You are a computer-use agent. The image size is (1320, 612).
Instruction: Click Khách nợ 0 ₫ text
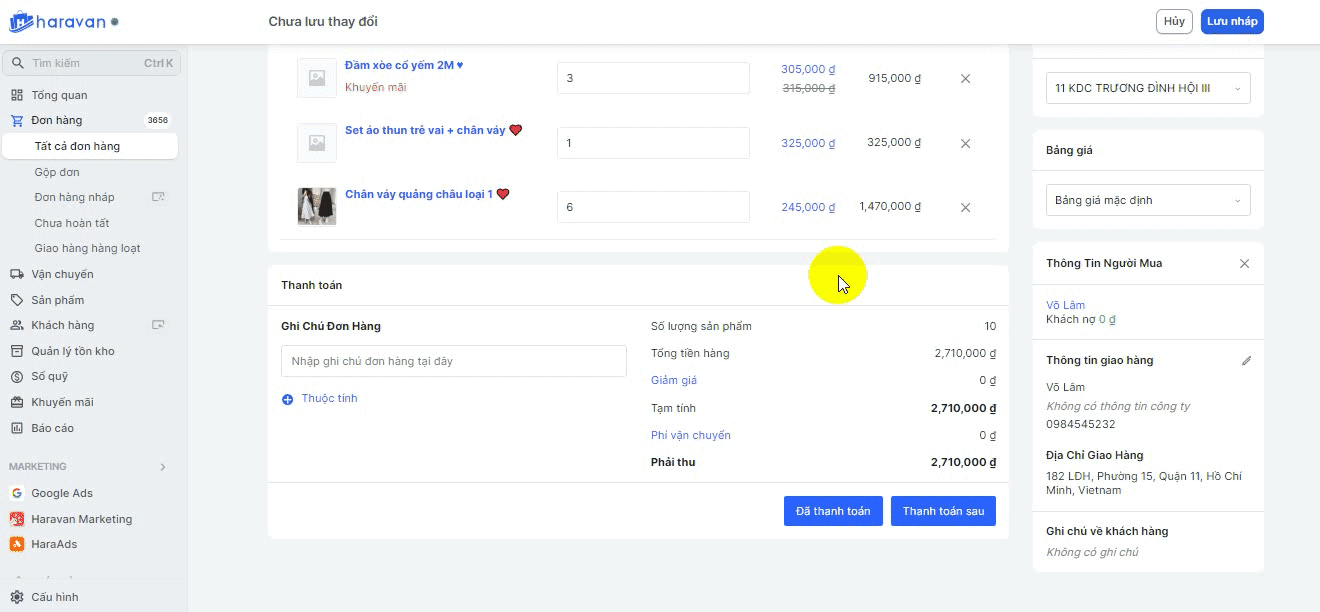click(1081, 320)
